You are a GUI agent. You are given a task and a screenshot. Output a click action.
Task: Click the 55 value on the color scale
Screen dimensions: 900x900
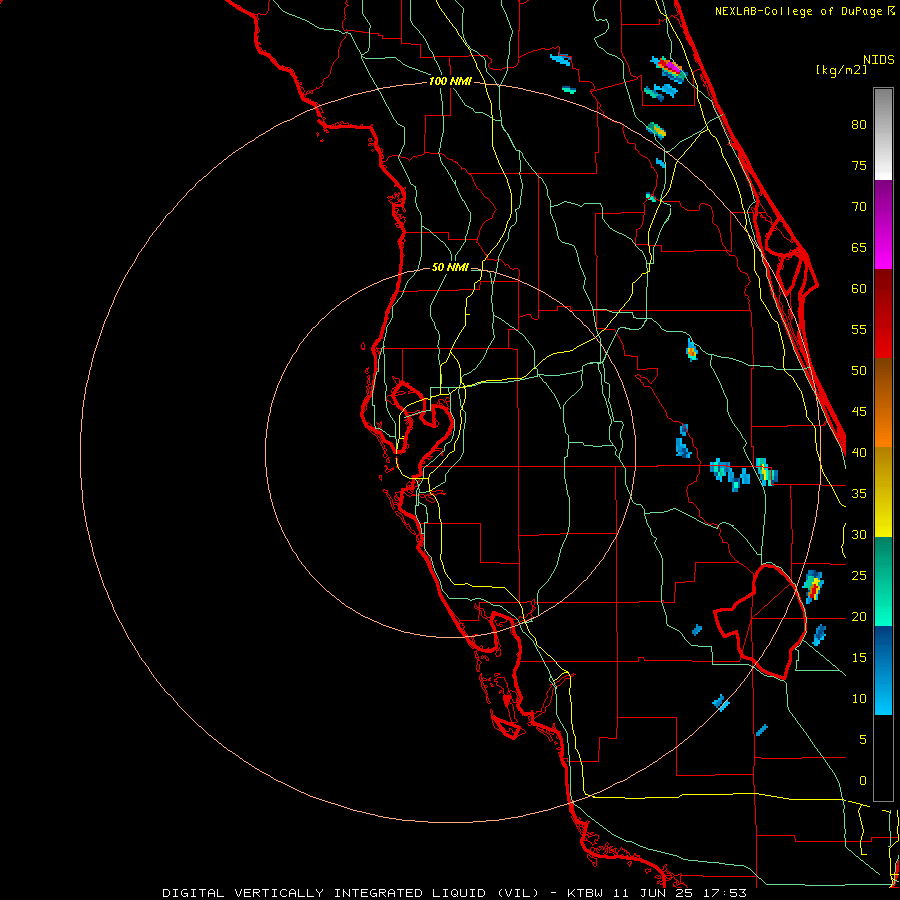point(859,329)
